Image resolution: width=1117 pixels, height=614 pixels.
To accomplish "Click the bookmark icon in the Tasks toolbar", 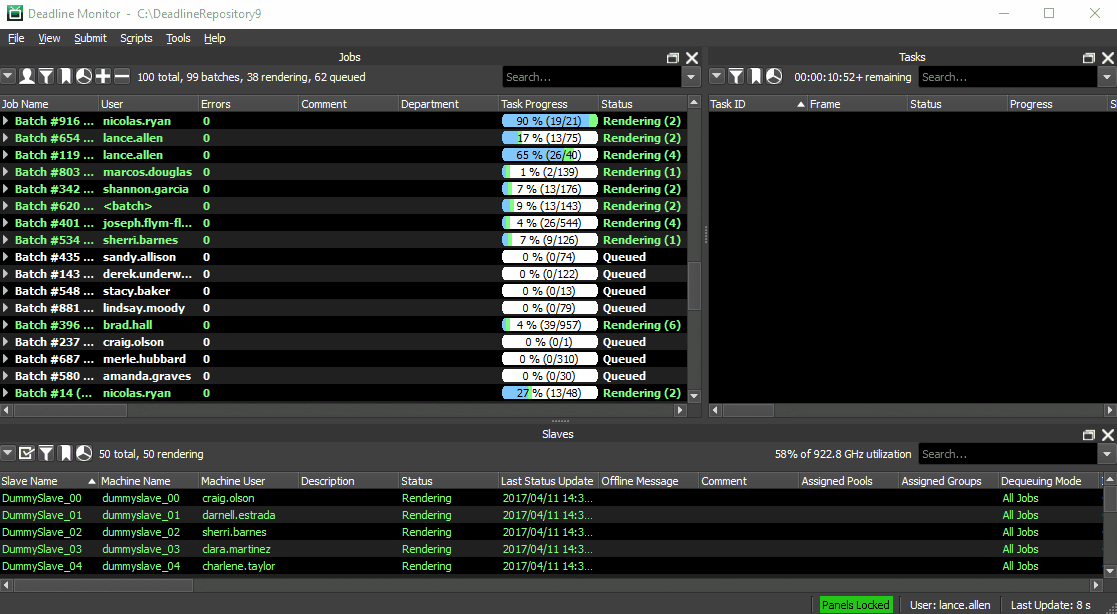I will tap(755, 76).
